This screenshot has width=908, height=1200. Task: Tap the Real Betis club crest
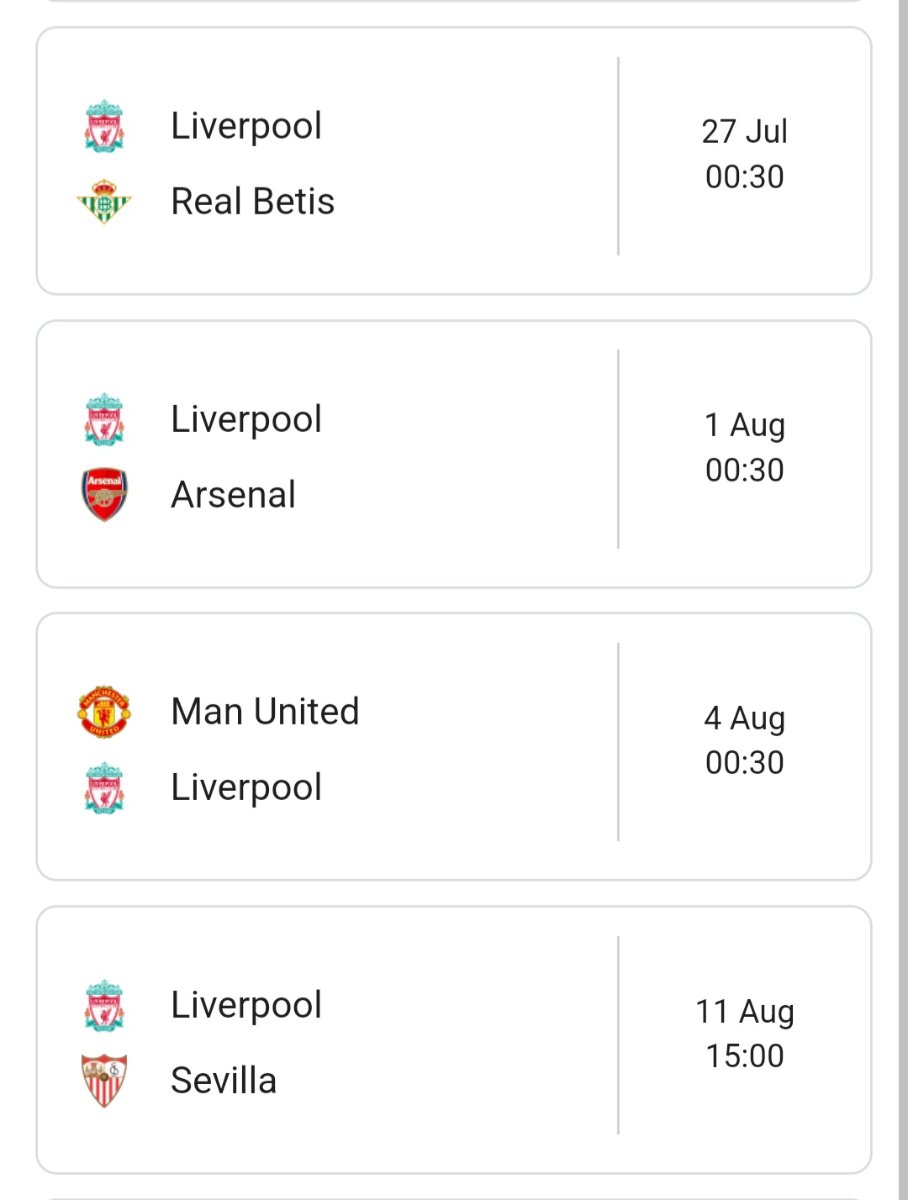point(104,202)
